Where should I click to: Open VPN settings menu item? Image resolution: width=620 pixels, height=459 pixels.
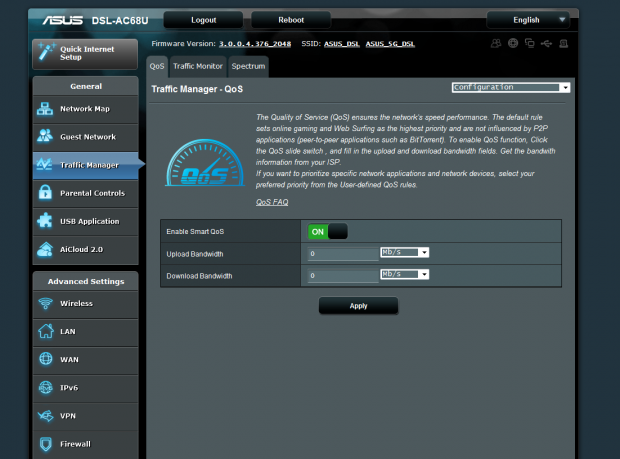[x=85, y=416]
